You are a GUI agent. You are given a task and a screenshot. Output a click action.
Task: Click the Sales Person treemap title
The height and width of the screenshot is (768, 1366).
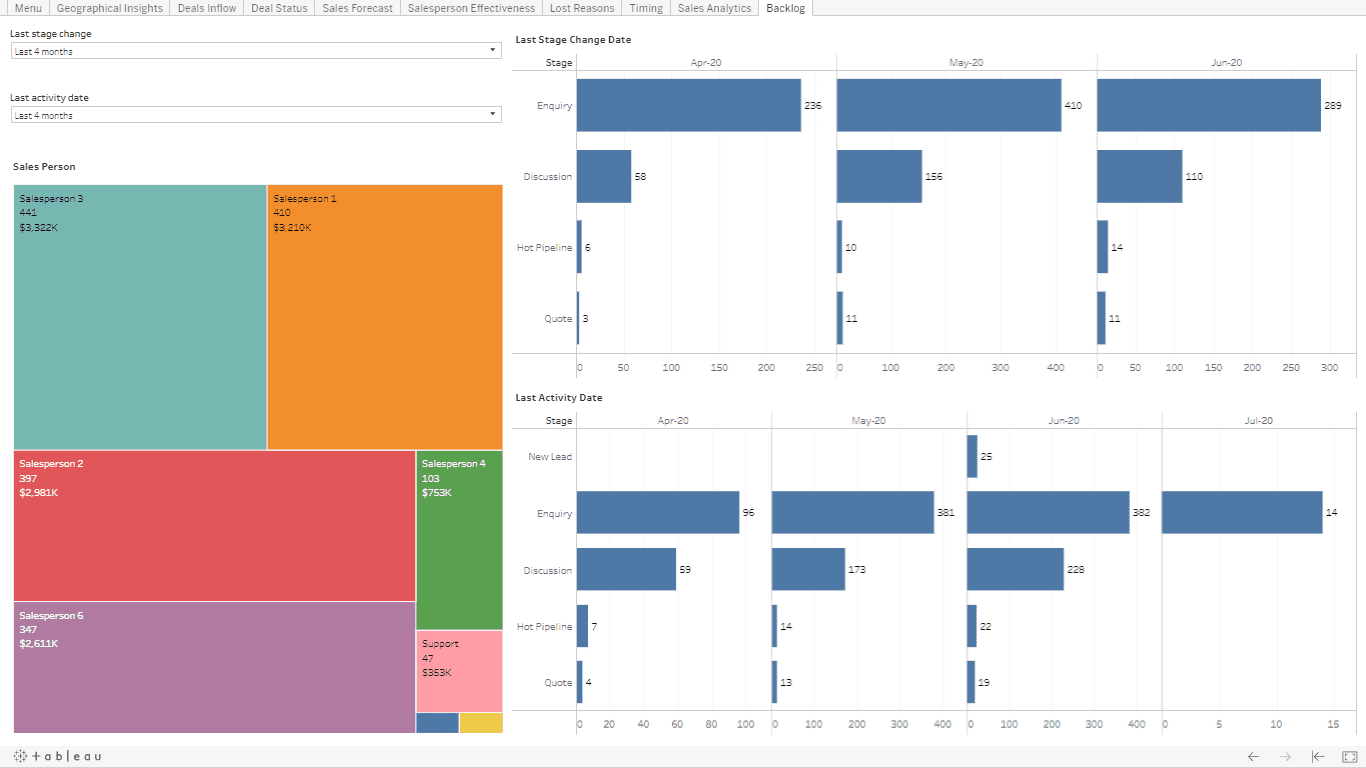point(44,167)
